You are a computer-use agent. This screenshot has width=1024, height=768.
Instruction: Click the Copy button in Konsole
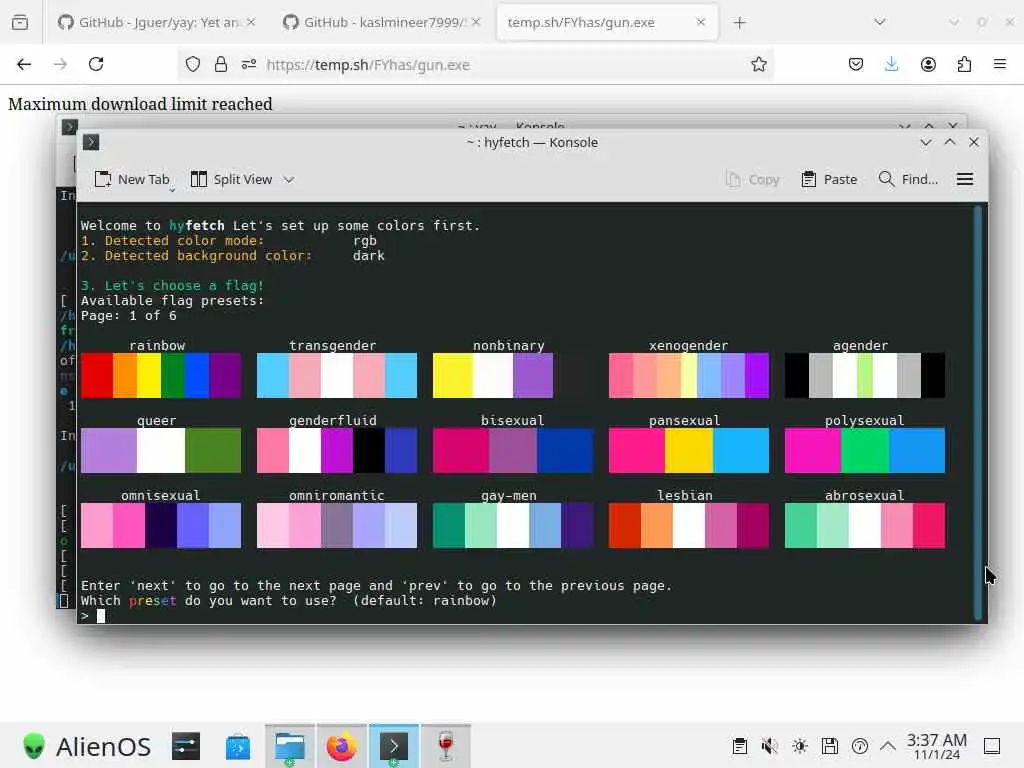coord(752,179)
